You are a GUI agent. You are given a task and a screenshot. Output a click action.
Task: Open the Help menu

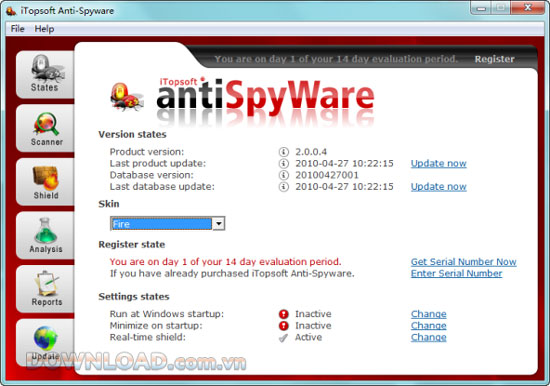point(44,29)
